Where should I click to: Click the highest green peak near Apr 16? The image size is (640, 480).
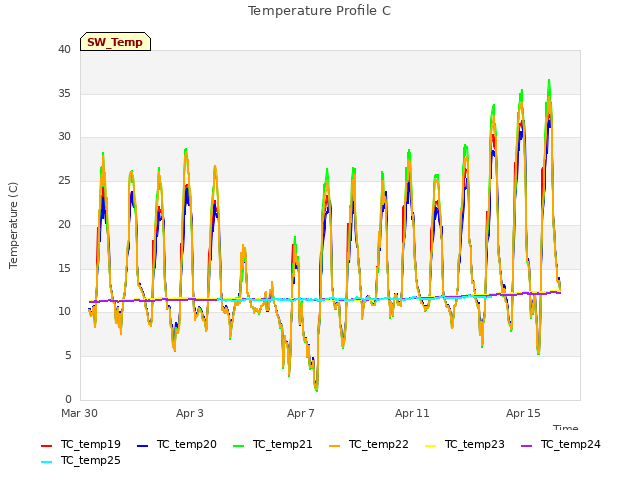pyautogui.click(x=549, y=81)
